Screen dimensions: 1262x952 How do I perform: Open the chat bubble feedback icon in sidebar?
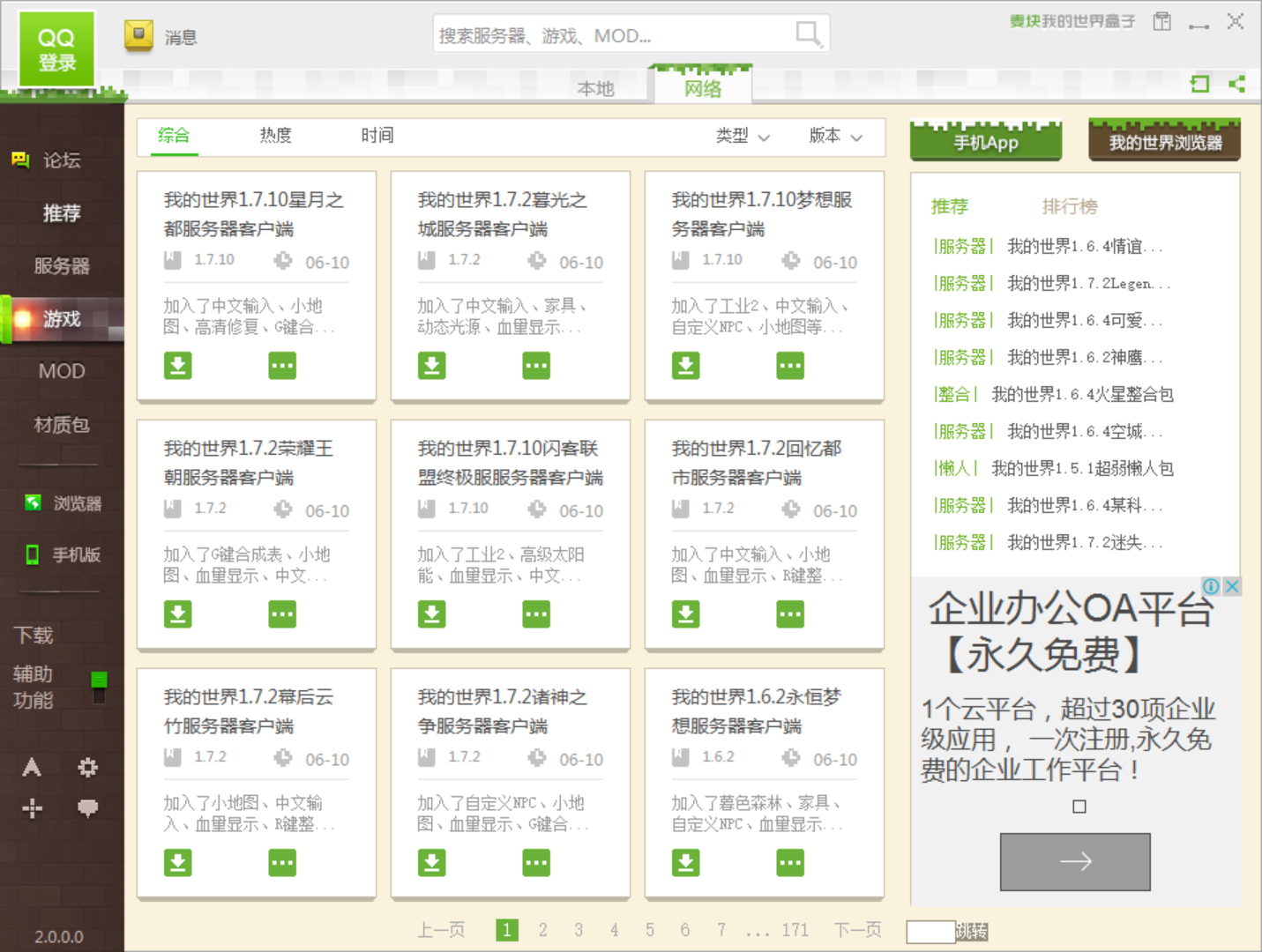(87, 807)
